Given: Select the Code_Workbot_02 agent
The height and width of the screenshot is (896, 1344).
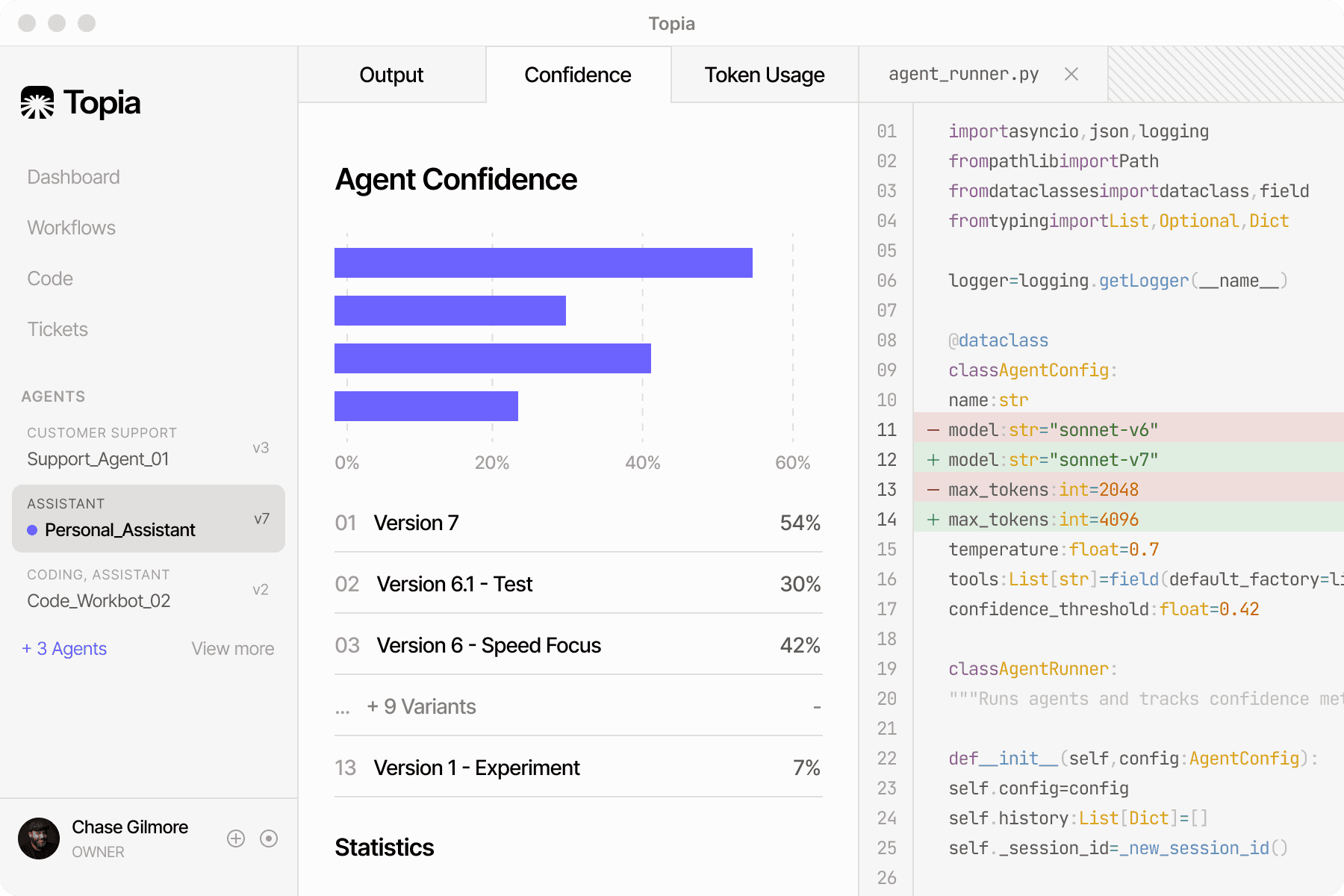Looking at the screenshot, I should coord(149,590).
